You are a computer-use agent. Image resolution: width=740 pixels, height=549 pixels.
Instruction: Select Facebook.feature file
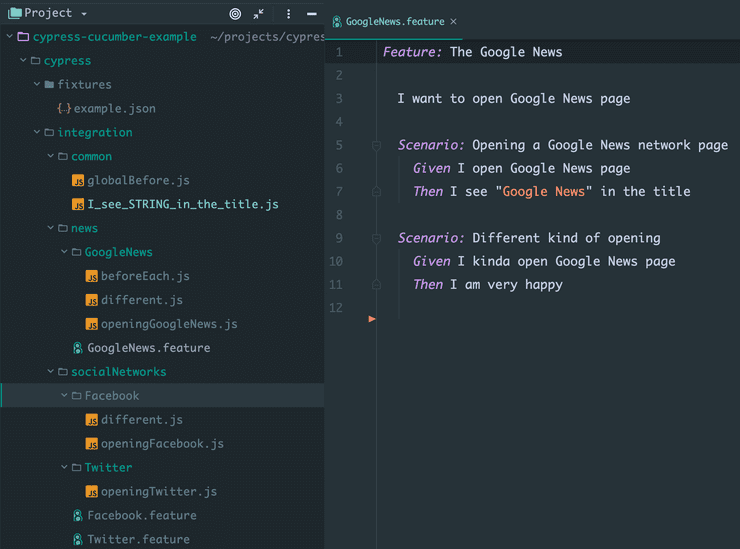click(x=142, y=515)
